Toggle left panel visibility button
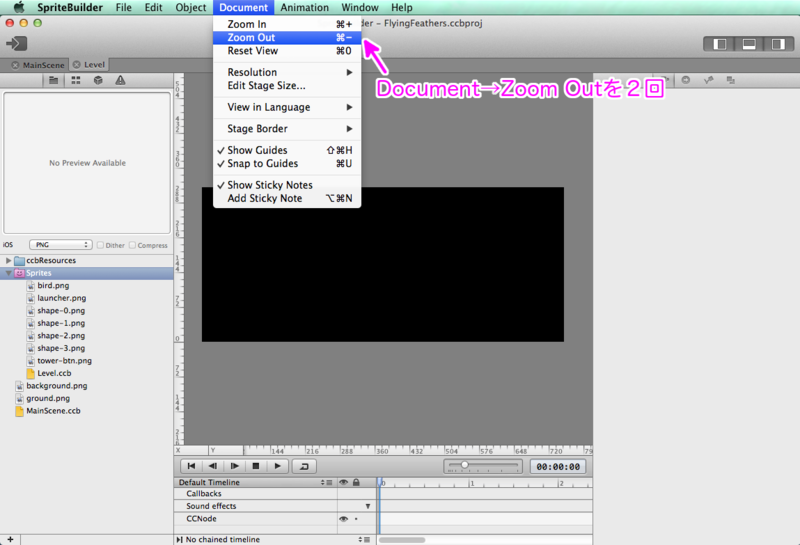This screenshot has width=800, height=545. coord(720,44)
